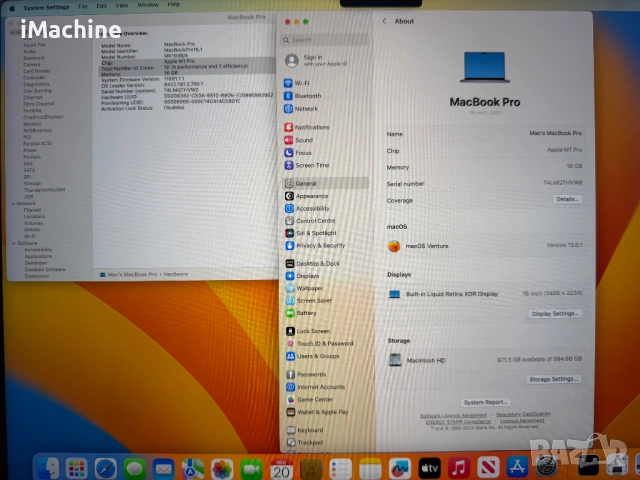Open the Help menu

[x=173, y=4]
